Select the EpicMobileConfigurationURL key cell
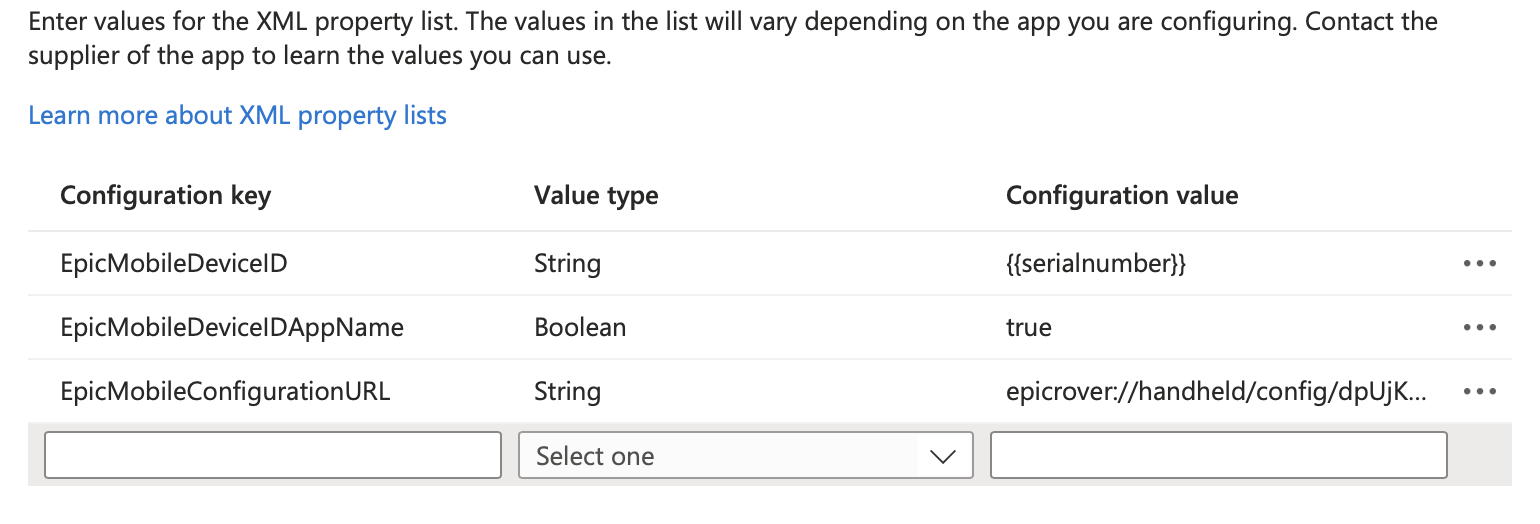The height and width of the screenshot is (524, 1540). [225, 391]
